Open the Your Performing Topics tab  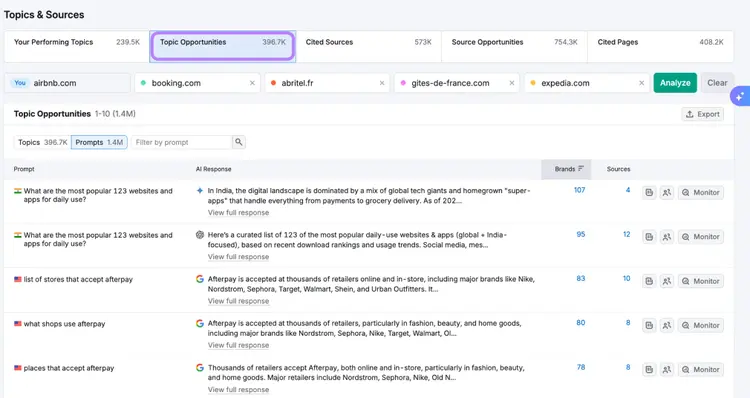77,46
